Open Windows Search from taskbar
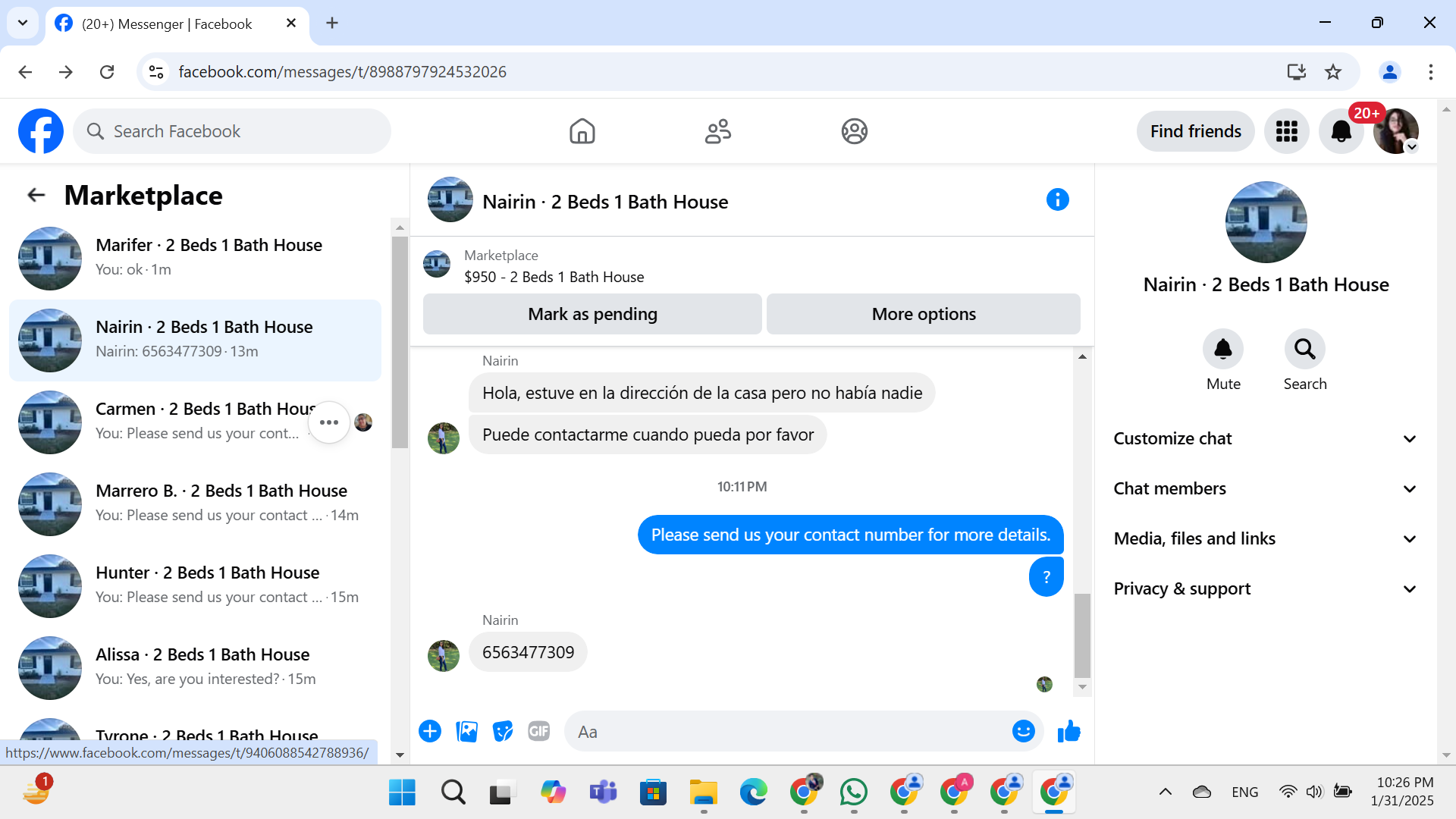The image size is (1456, 819). 453,792
